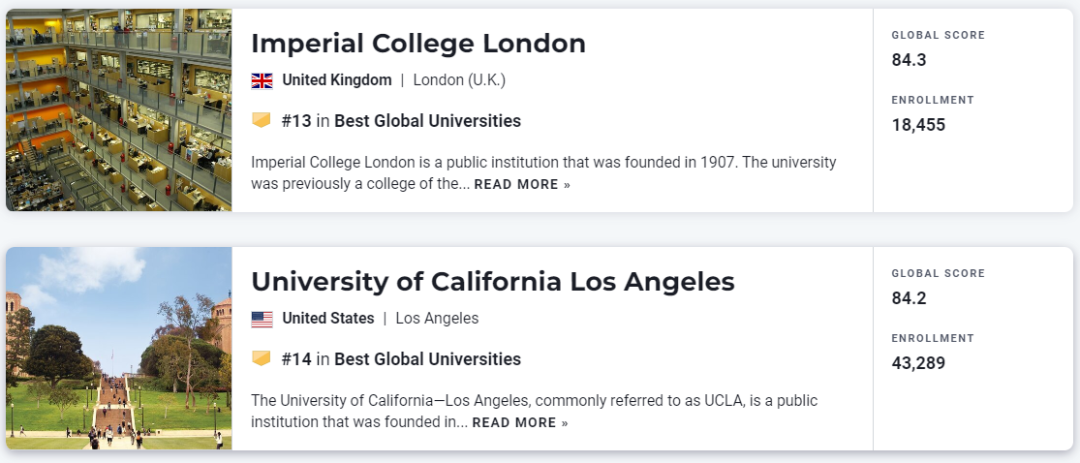Open the Imperial College London building photo
Viewport: 1080px width, 463px height.
pyautogui.click(x=119, y=110)
